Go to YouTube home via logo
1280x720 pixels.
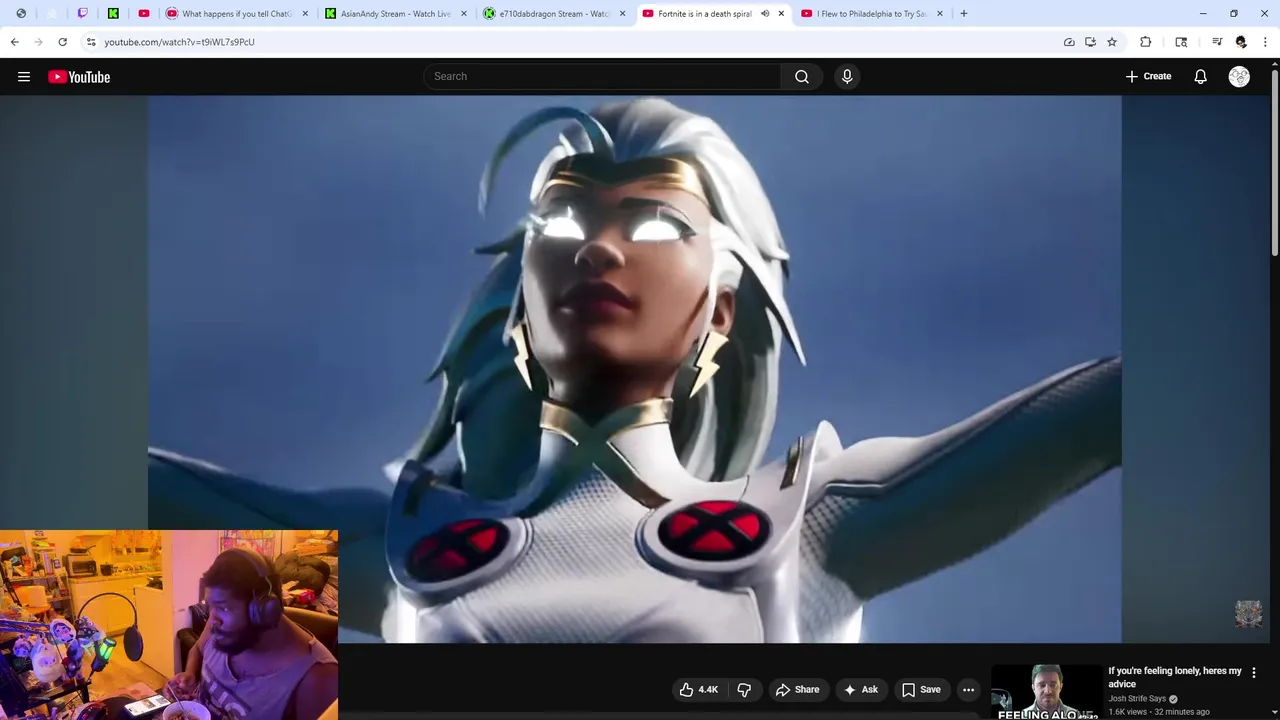(79, 77)
